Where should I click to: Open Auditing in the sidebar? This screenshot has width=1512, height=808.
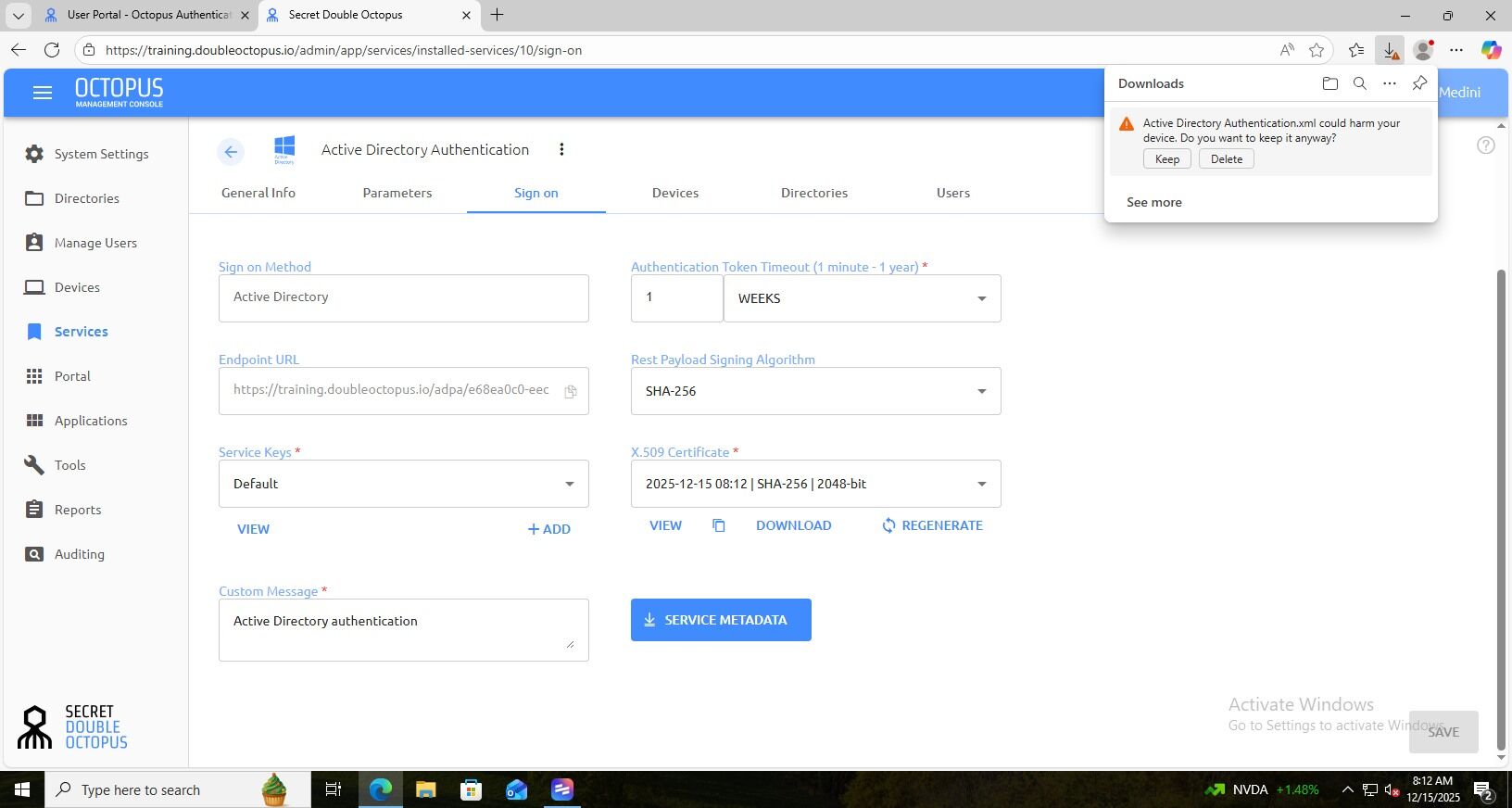(x=65, y=554)
